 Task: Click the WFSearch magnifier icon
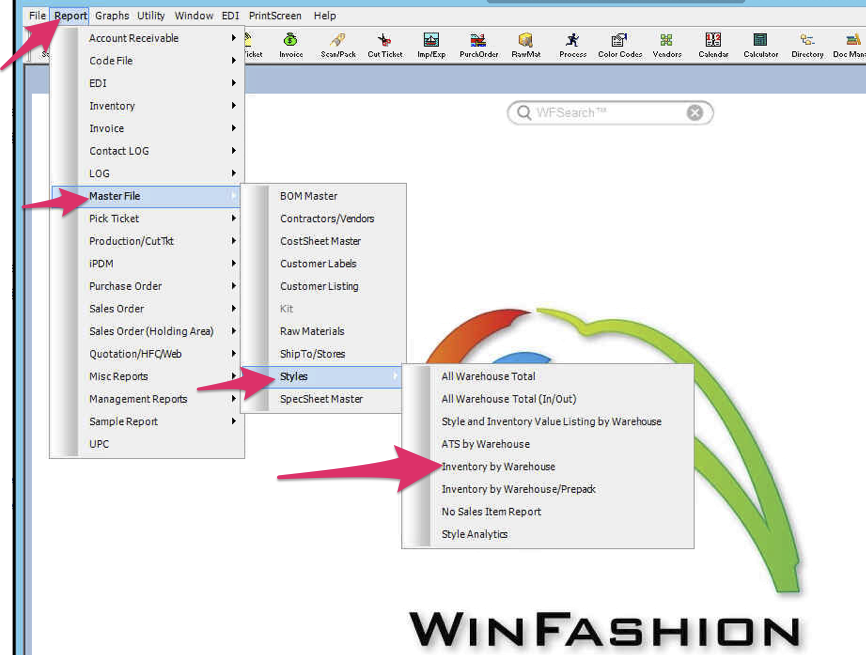[x=524, y=113]
